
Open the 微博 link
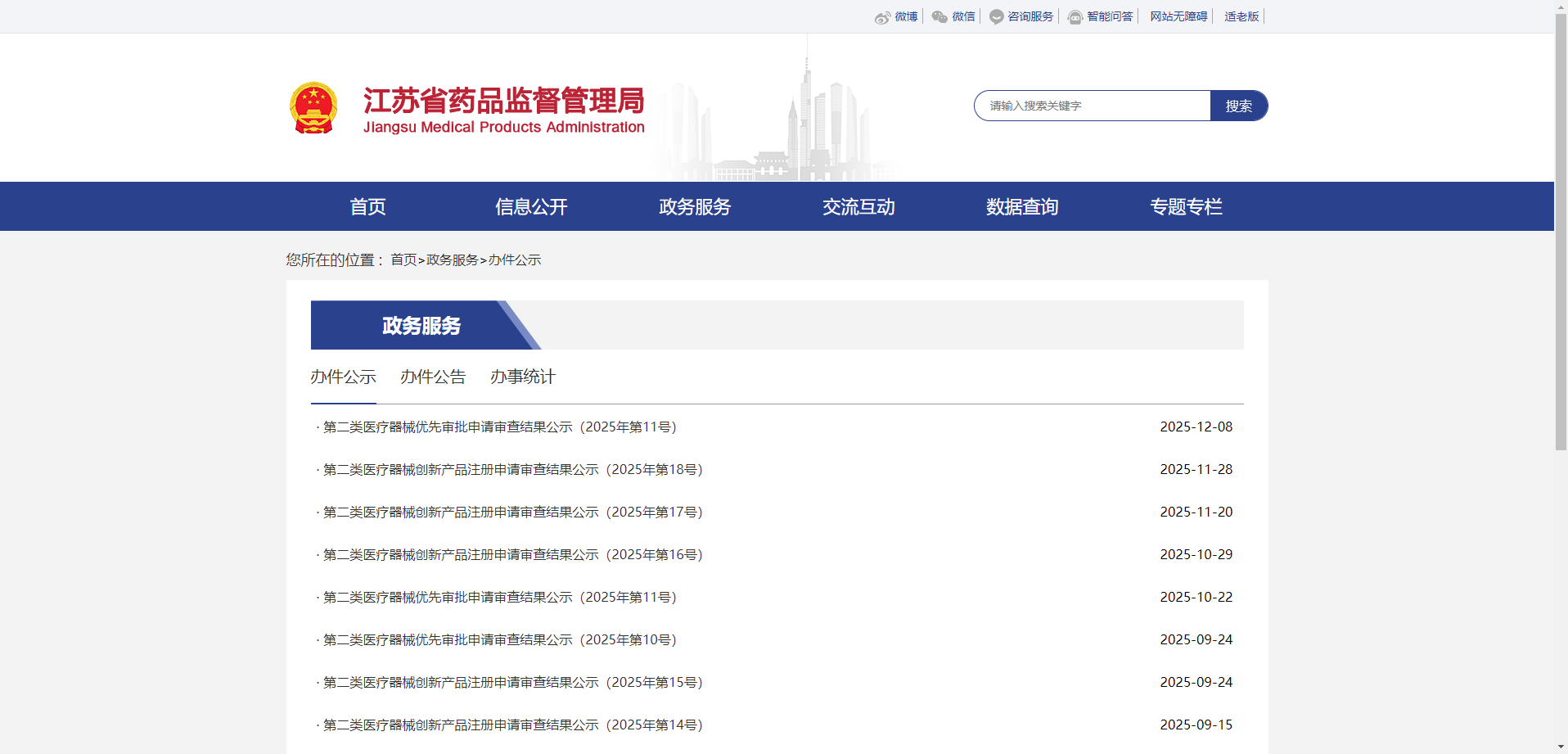point(906,16)
